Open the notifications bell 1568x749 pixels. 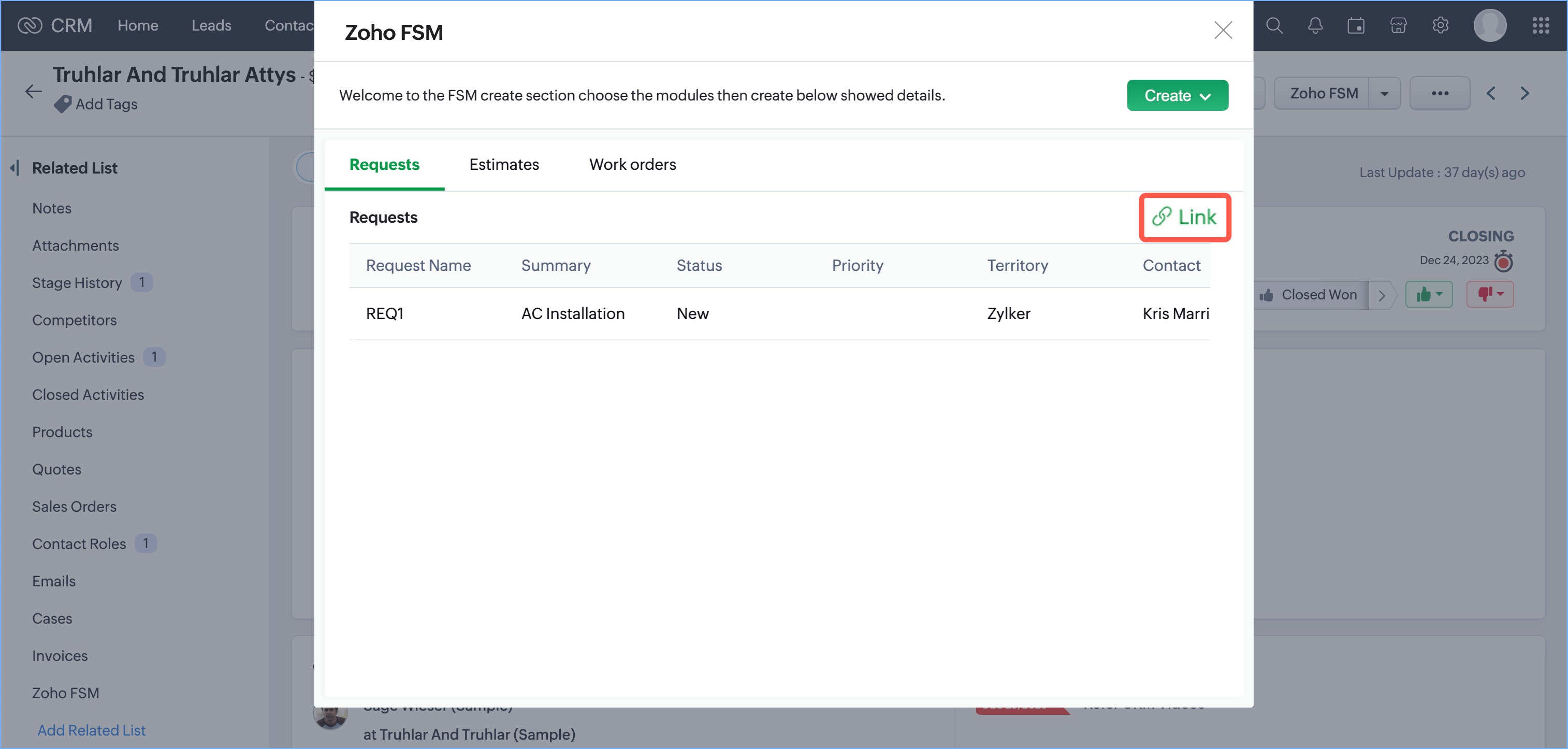[x=1315, y=25]
